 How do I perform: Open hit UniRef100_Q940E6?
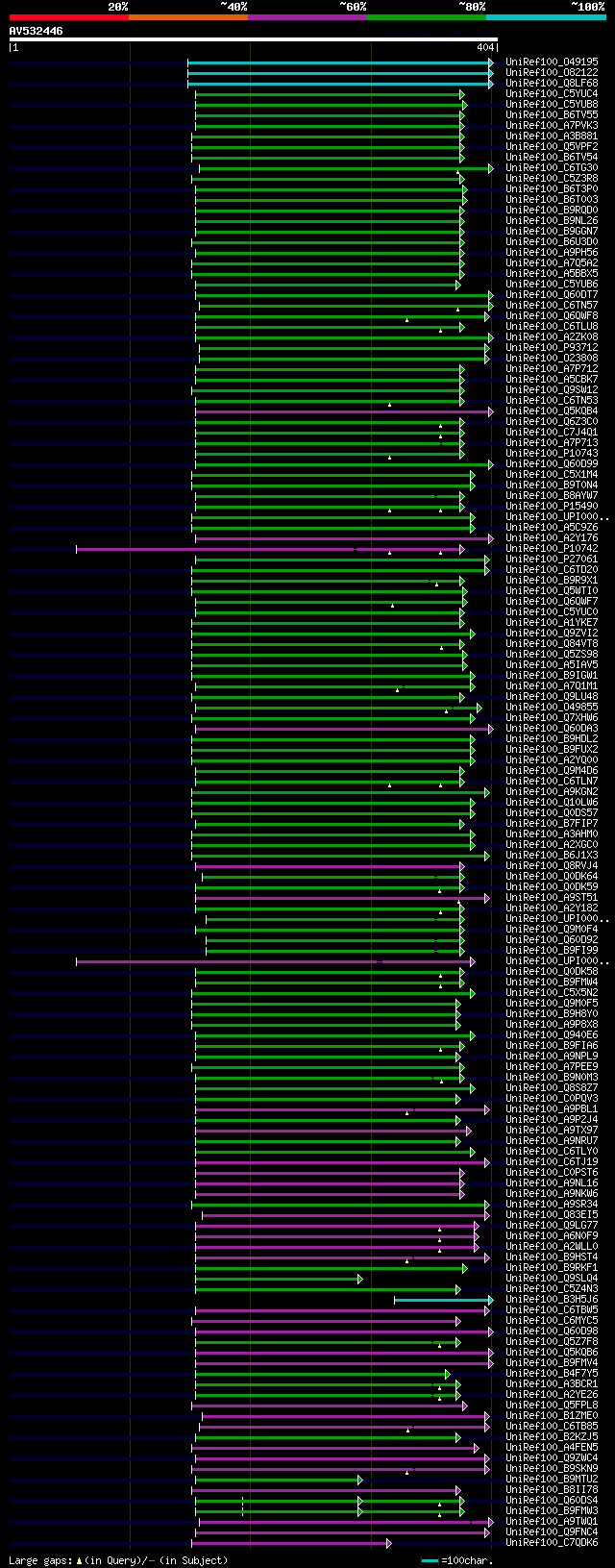click(552, 1035)
